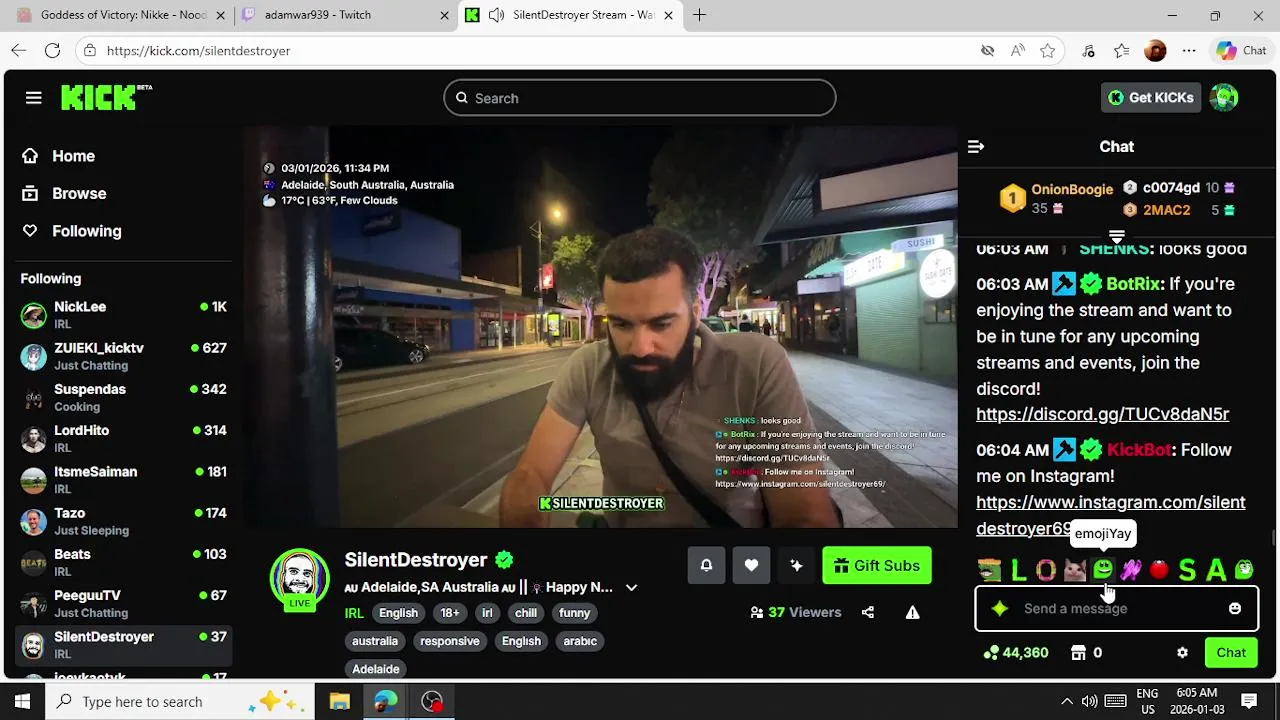This screenshot has width=1280, height=720.
Task: Click the 18+ tag
Action: click(x=450, y=613)
